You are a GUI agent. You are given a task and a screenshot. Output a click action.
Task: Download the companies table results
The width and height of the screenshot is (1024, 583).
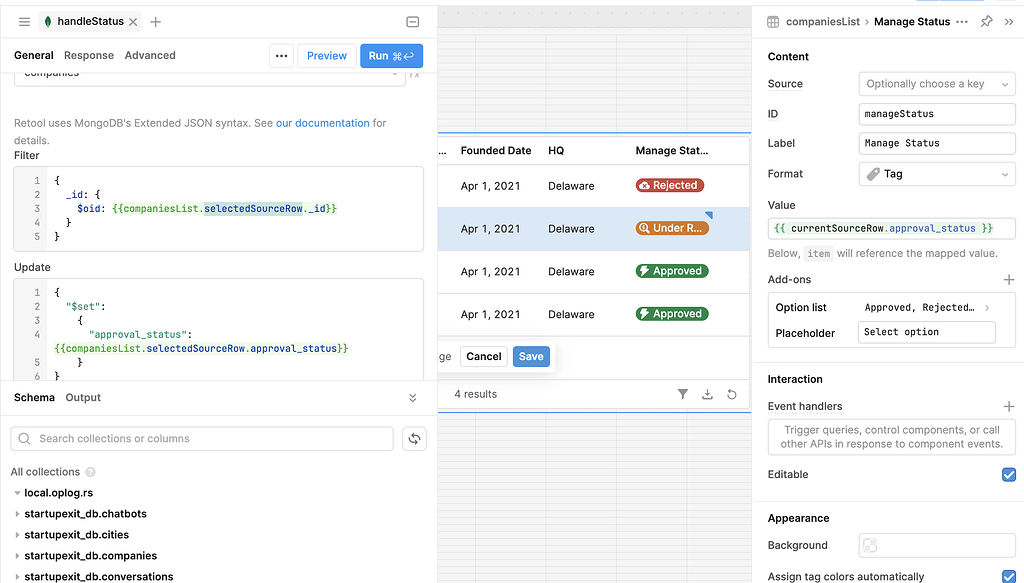(707, 394)
